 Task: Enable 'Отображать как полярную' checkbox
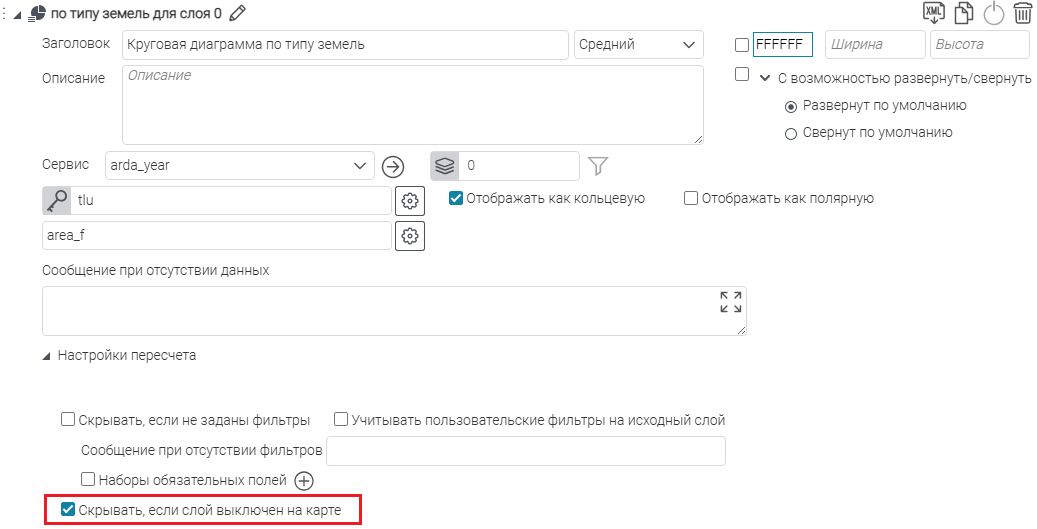[691, 198]
